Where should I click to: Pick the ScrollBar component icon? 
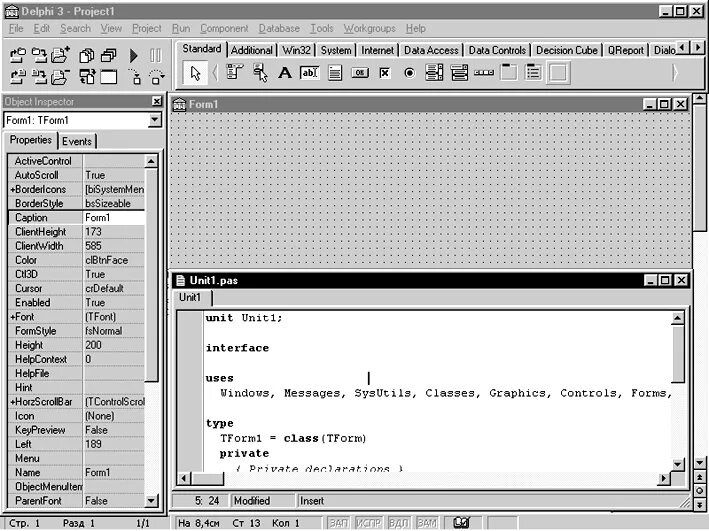pos(484,72)
